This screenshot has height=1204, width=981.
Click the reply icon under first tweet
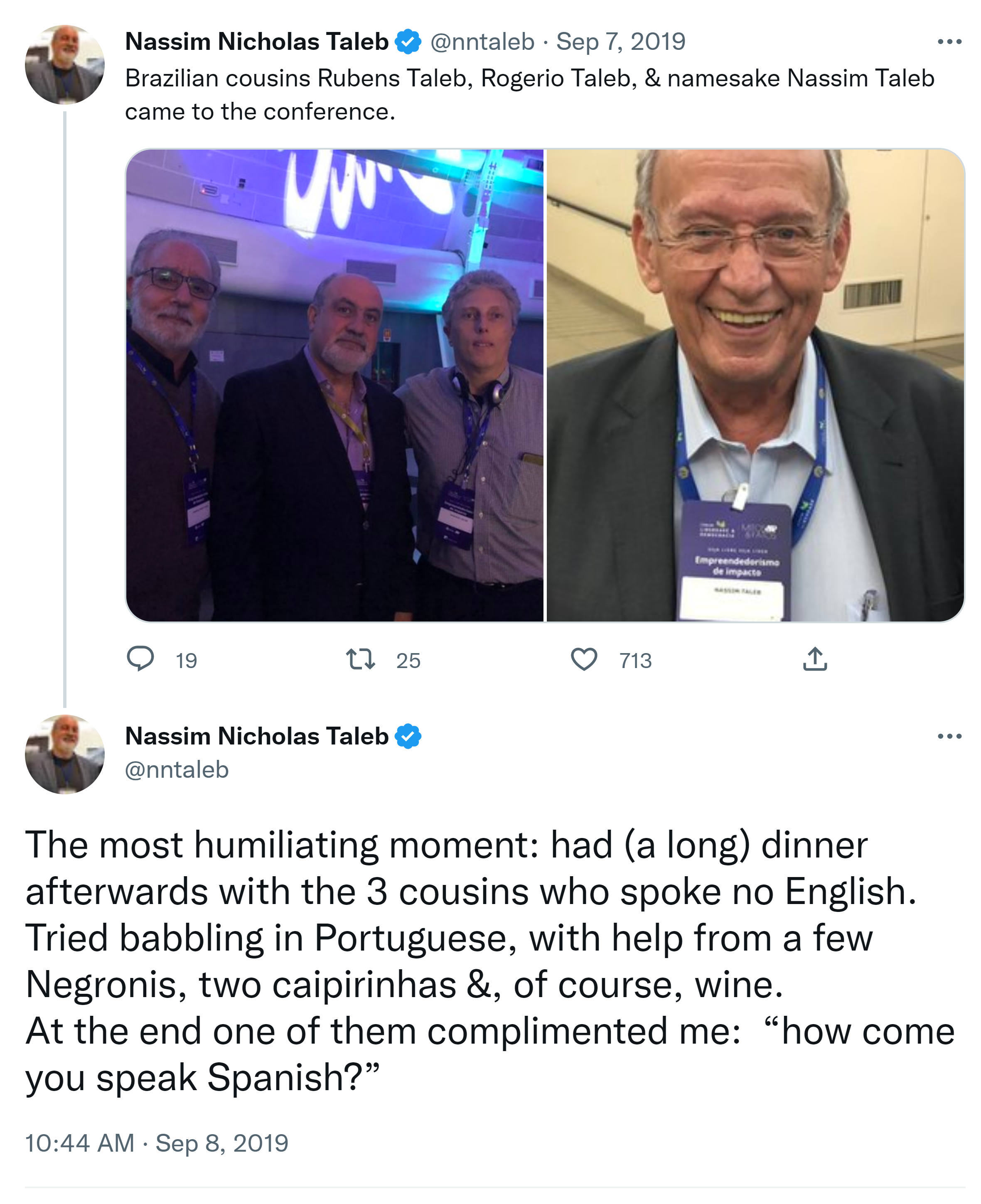tap(140, 659)
